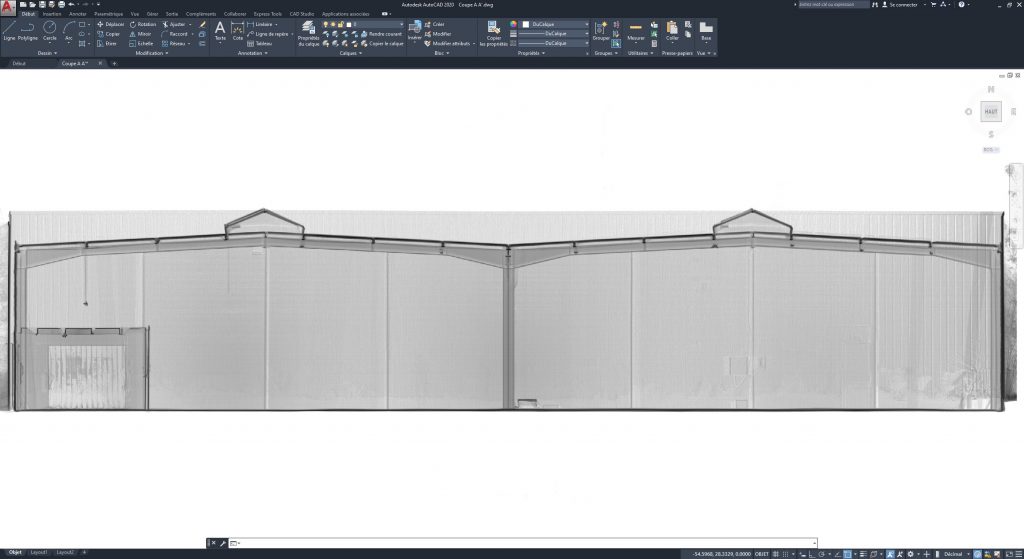This screenshot has height=559, width=1024.
Task: Click the Étirer command
Action: (107, 44)
